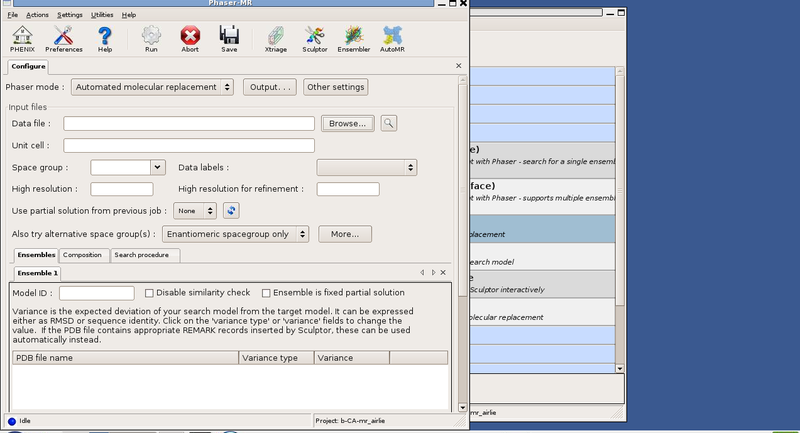The image size is (800, 433).
Task: Launch AutoMR from the toolbar
Action: pos(392,37)
